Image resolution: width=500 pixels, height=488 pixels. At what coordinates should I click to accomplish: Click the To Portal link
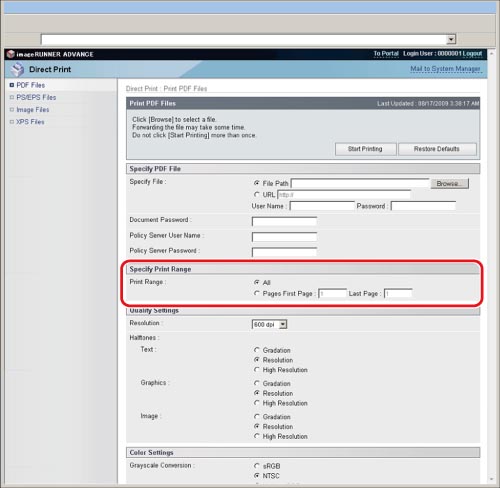[x=386, y=54]
